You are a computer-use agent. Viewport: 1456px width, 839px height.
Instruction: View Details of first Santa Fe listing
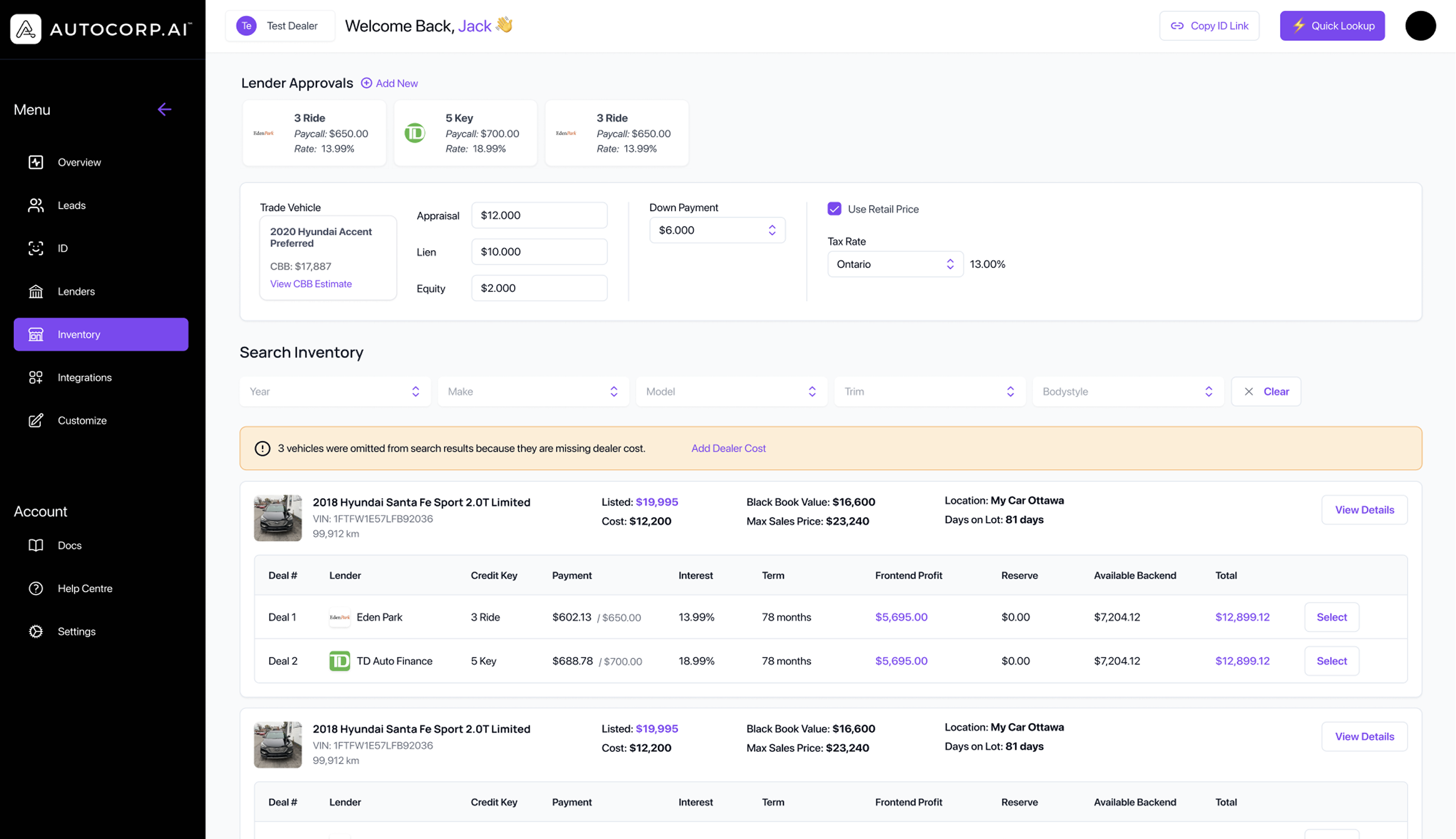pyautogui.click(x=1364, y=510)
